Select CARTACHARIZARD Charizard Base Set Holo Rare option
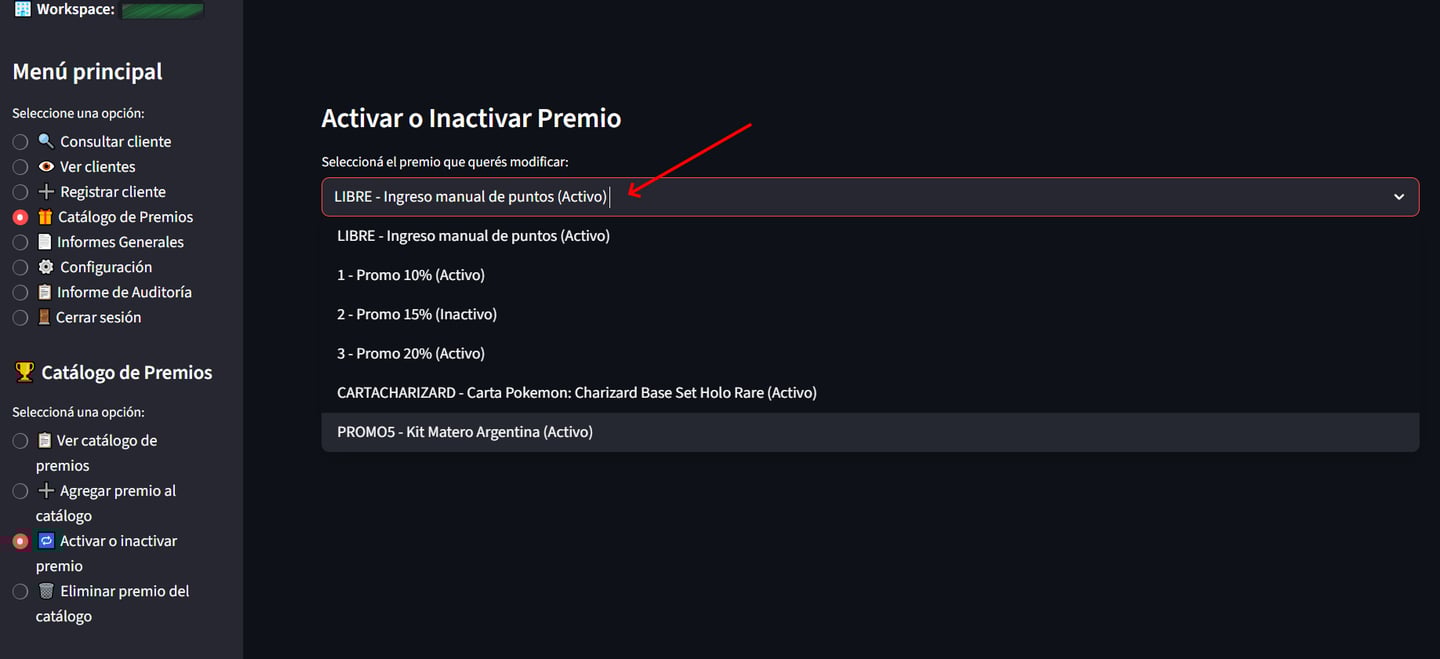Image resolution: width=1440 pixels, height=659 pixels. point(577,393)
